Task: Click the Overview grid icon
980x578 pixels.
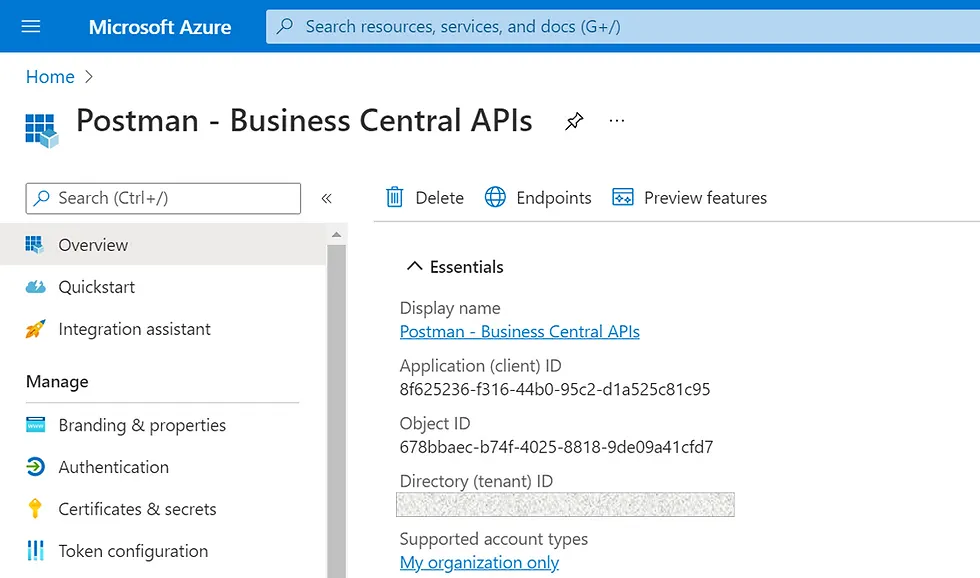Action: tap(35, 244)
